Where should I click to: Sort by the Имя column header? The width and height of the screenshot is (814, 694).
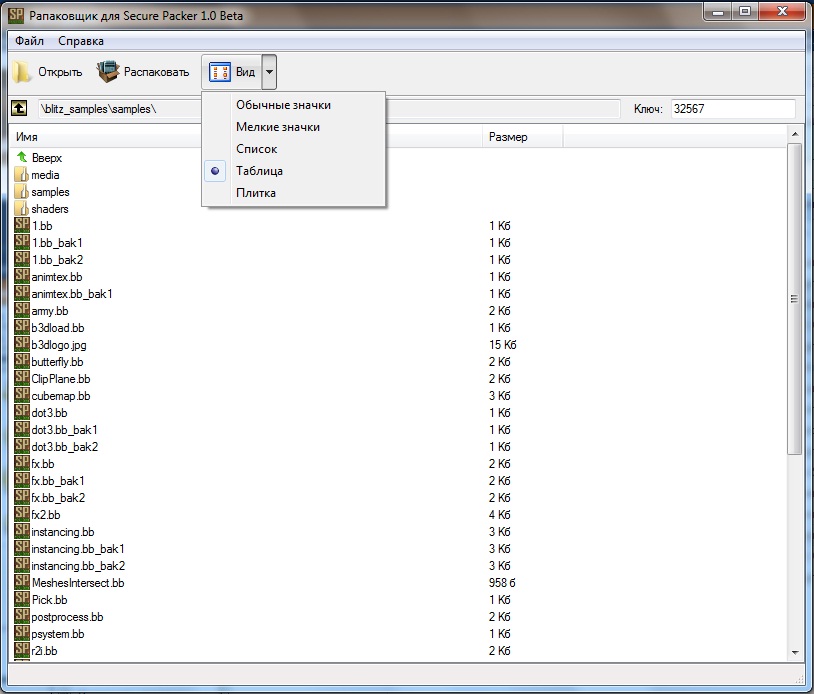pos(26,137)
